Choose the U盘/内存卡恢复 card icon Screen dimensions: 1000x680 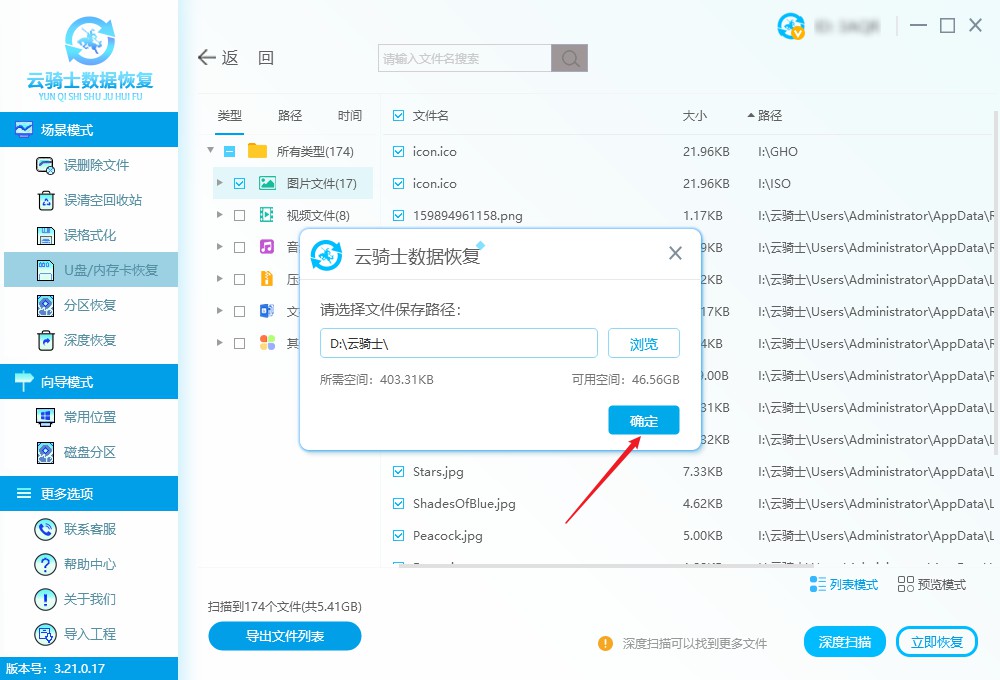(x=45, y=270)
